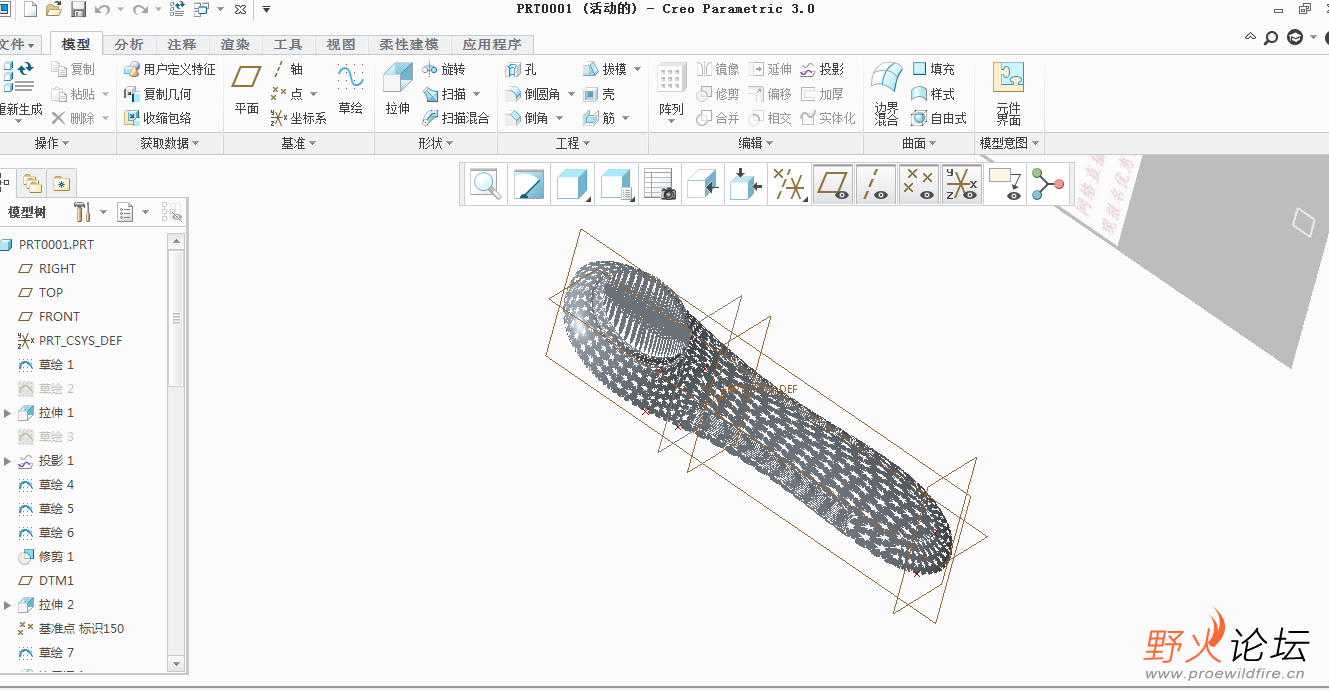The image size is (1329, 690).
Task: Toggle spin center display icon
Action: pos(1047,185)
